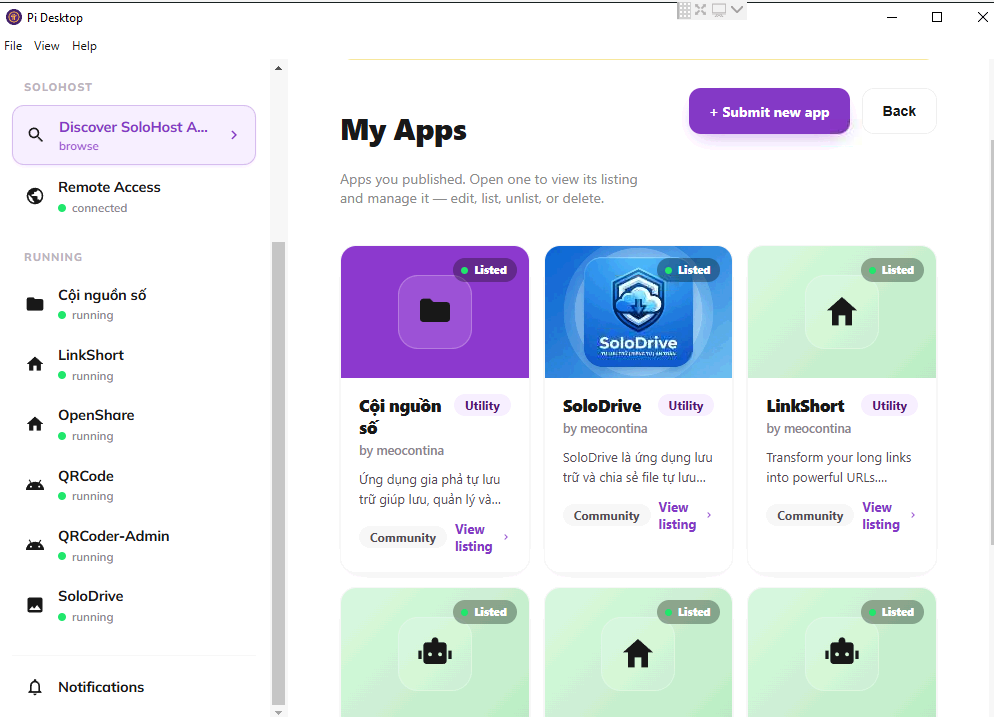The height and width of the screenshot is (717, 994).
Task: Click the globe icon beside Remote Access
Action: (x=35, y=197)
